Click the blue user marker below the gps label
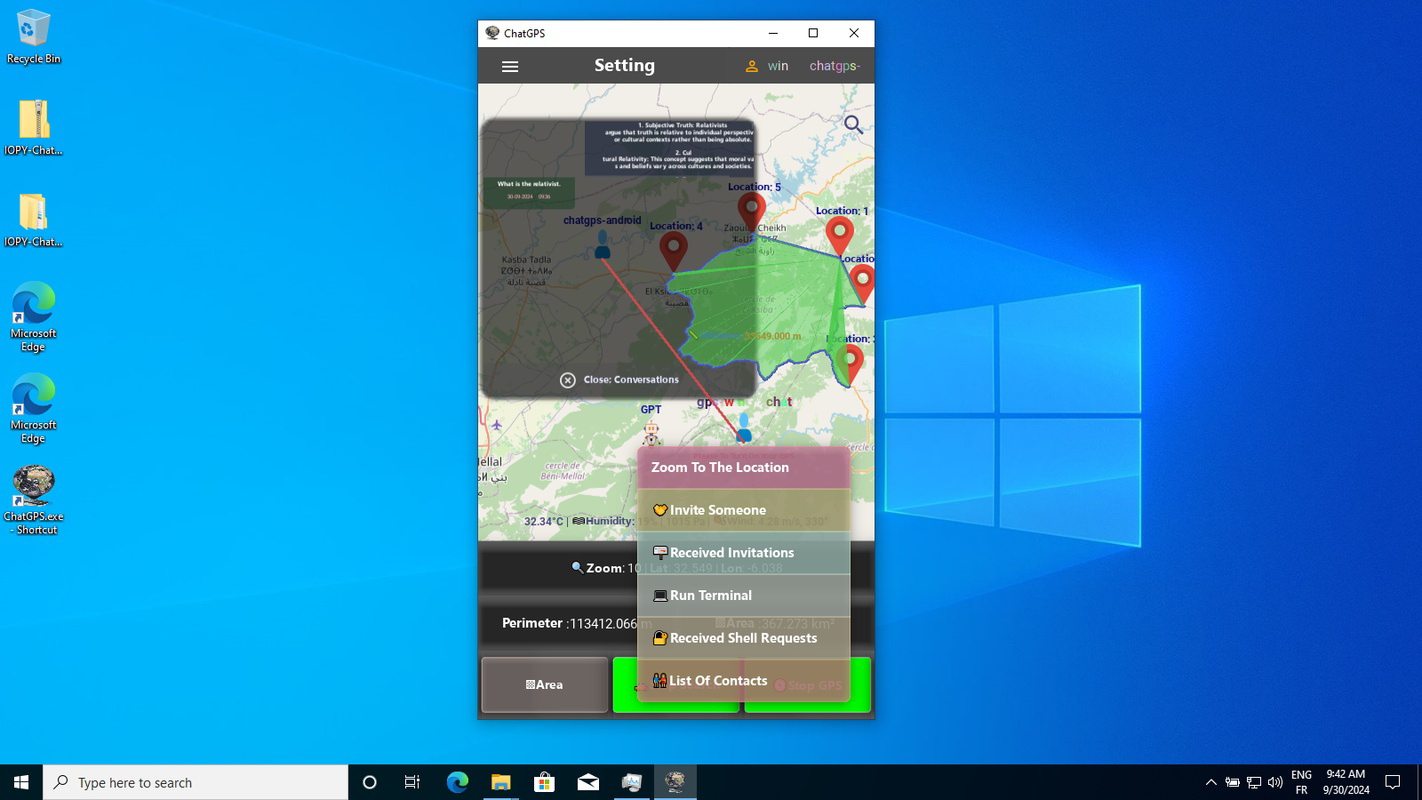This screenshot has height=800, width=1422. [x=744, y=427]
